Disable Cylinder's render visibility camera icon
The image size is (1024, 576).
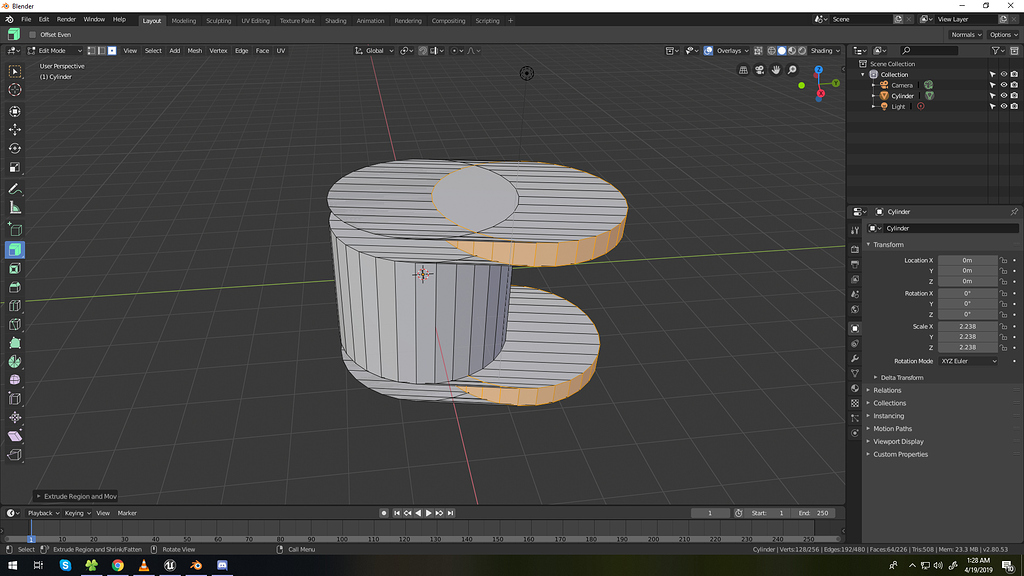(1014, 95)
